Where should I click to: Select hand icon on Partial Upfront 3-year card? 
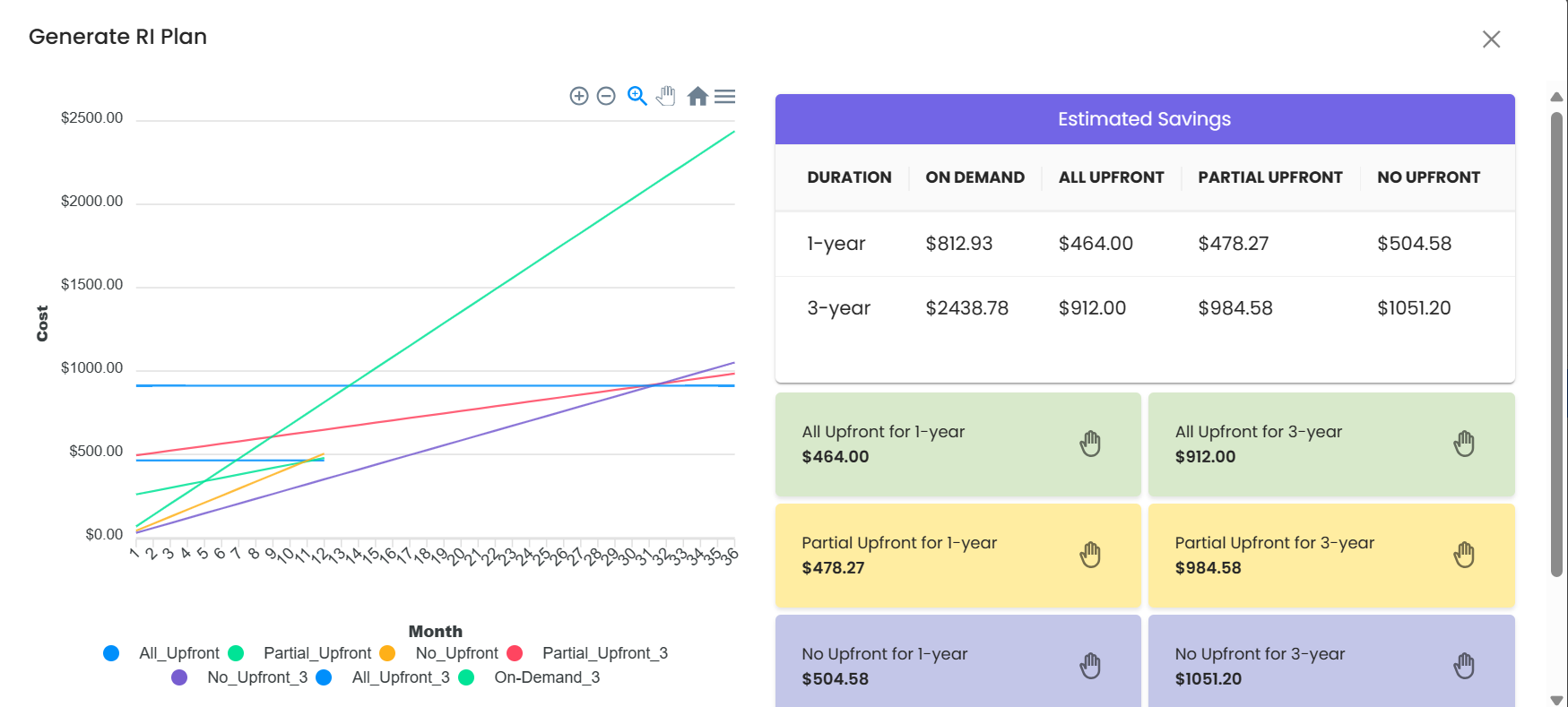(x=1464, y=555)
